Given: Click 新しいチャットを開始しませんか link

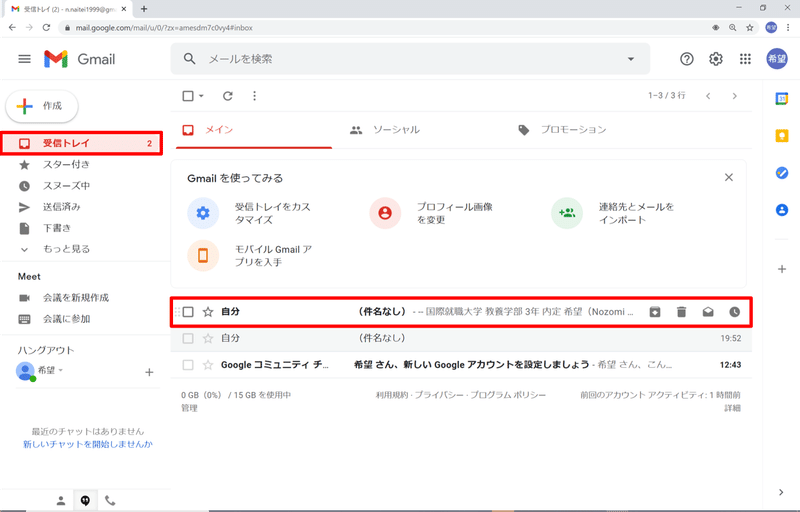Looking at the screenshot, I should [x=88, y=444].
